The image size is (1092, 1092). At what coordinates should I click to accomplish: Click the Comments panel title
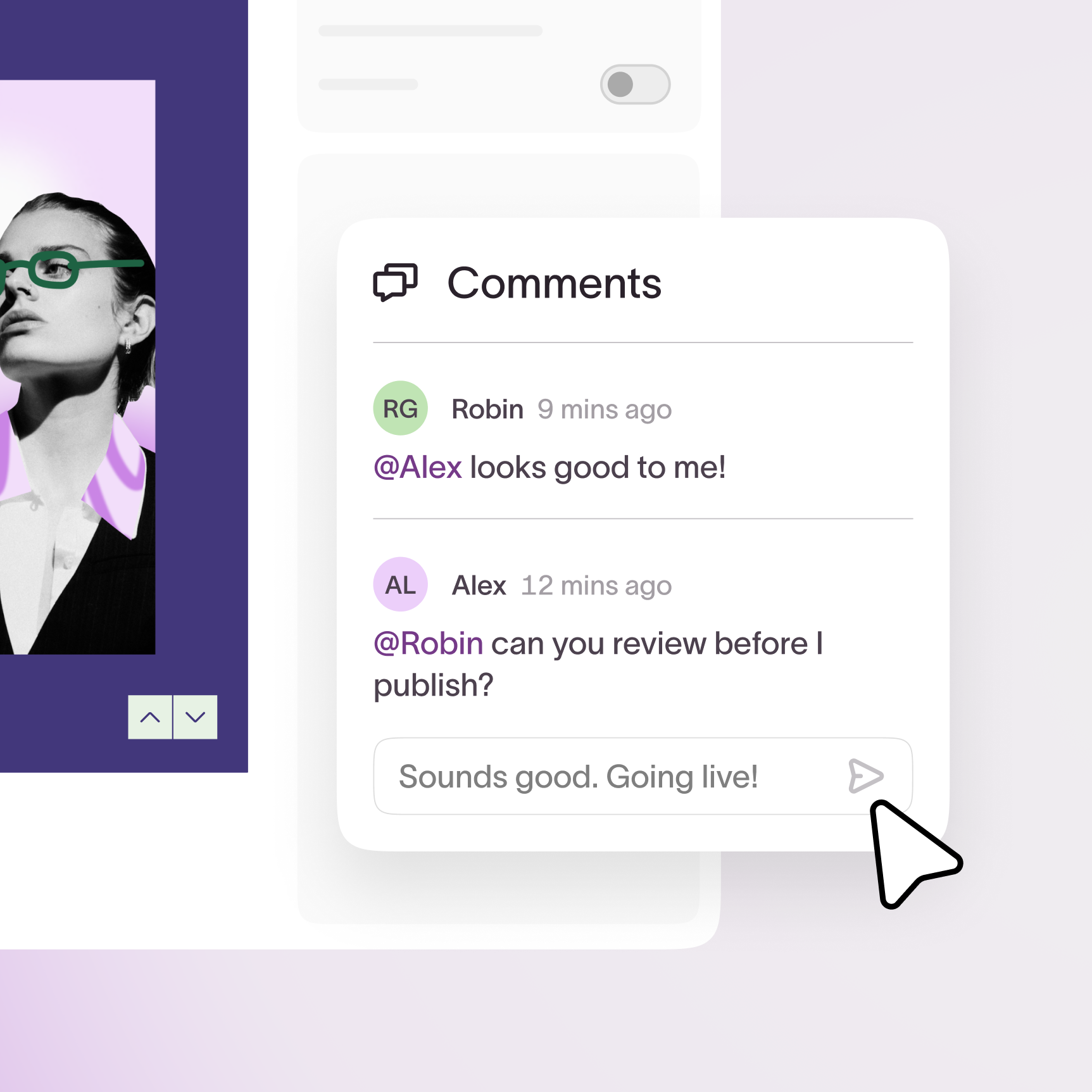click(x=554, y=283)
